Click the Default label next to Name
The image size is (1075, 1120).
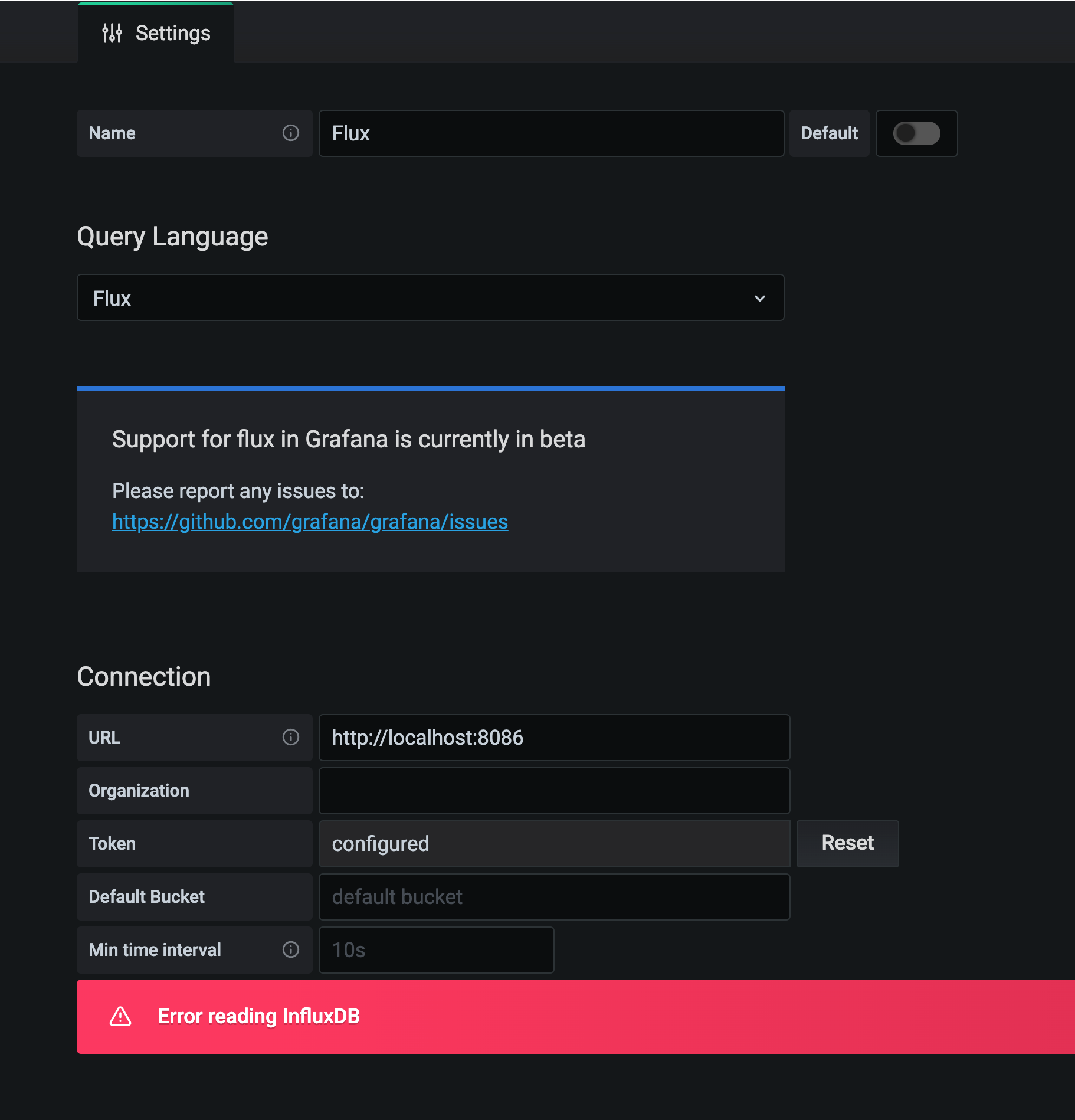(x=828, y=133)
